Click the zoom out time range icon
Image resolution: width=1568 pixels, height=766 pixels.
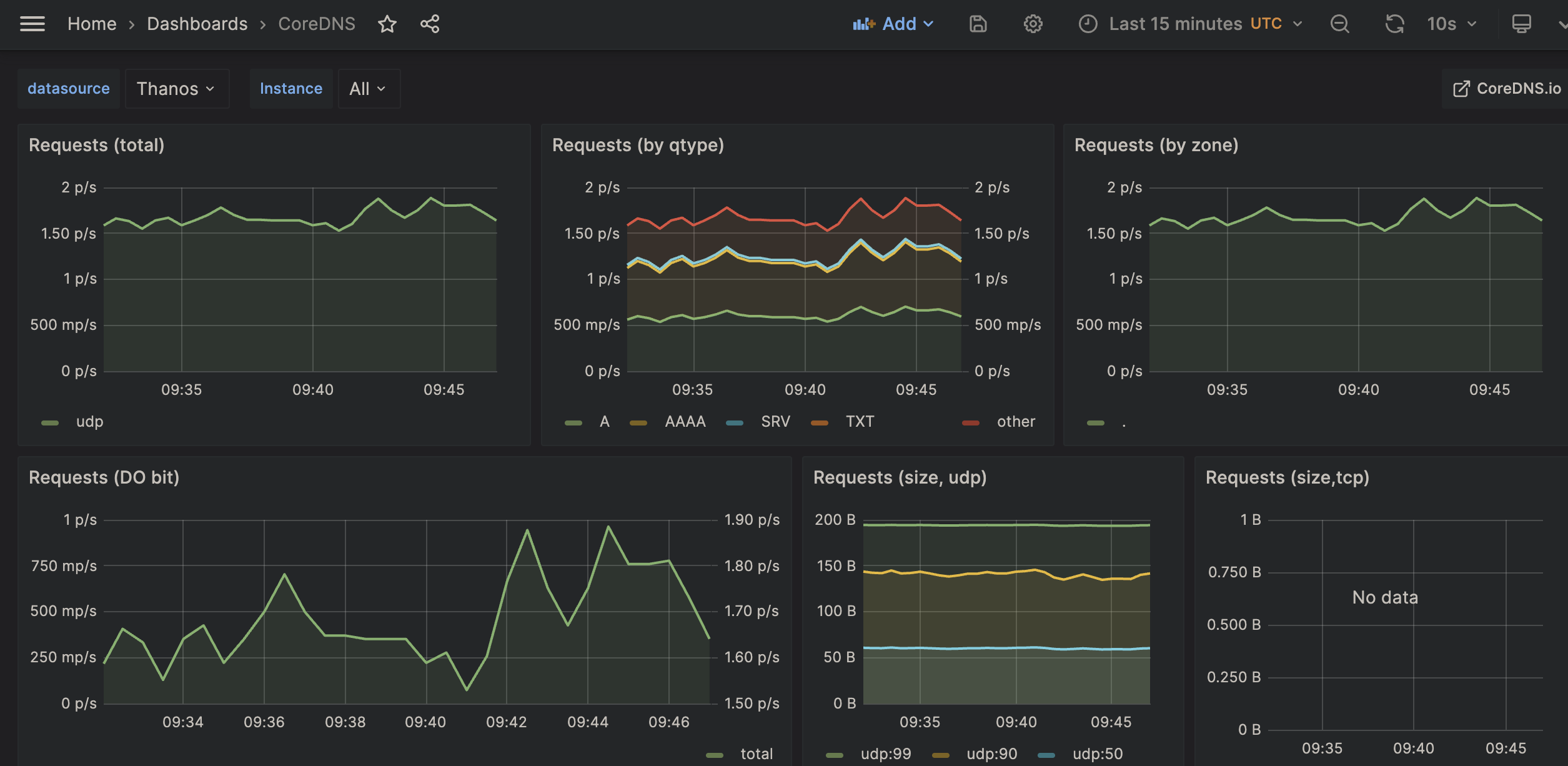click(1339, 24)
